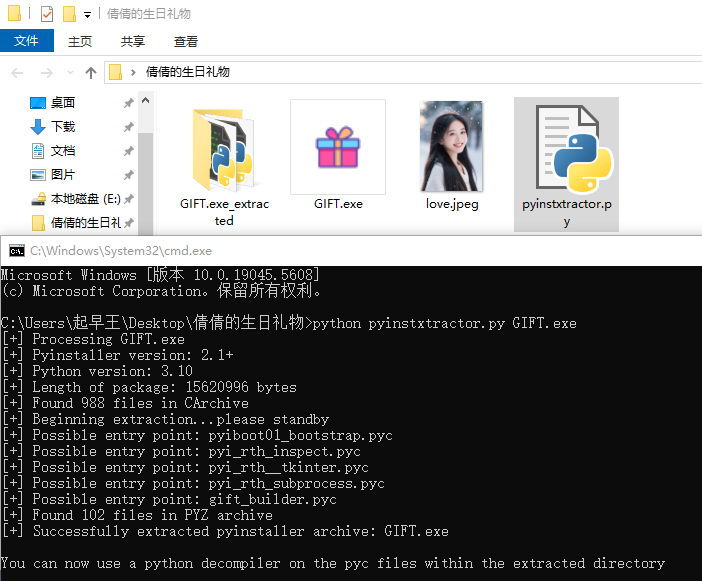The width and height of the screenshot is (702, 581).
Task: Expand the address bar path chevron
Action: (133, 72)
